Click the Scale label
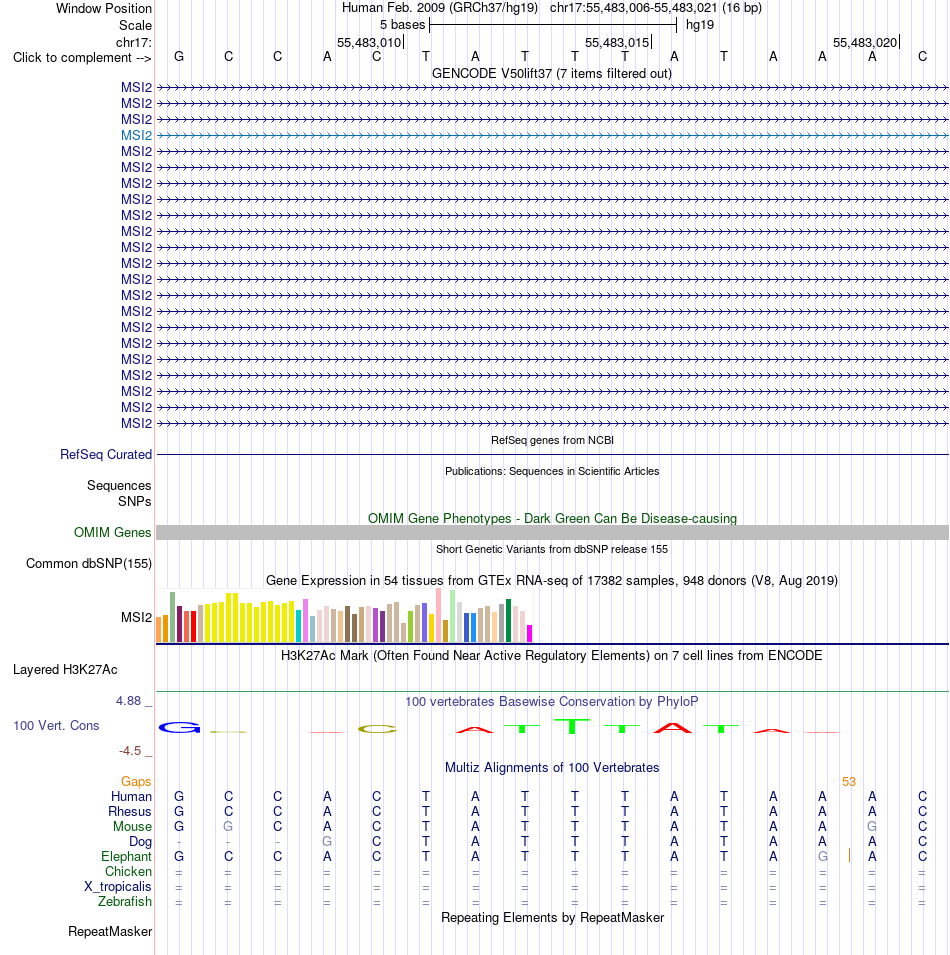This screenshot has height=955, width=950. coord(135,26)
